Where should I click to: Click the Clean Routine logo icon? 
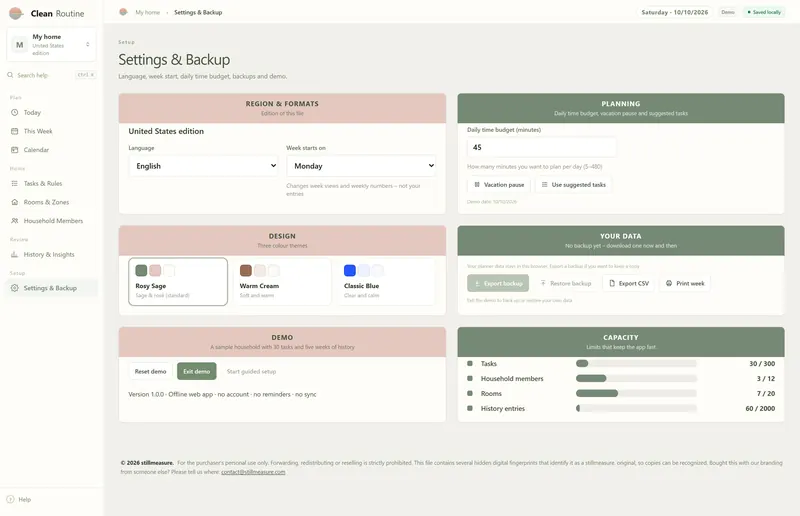[x=16, y=13]
